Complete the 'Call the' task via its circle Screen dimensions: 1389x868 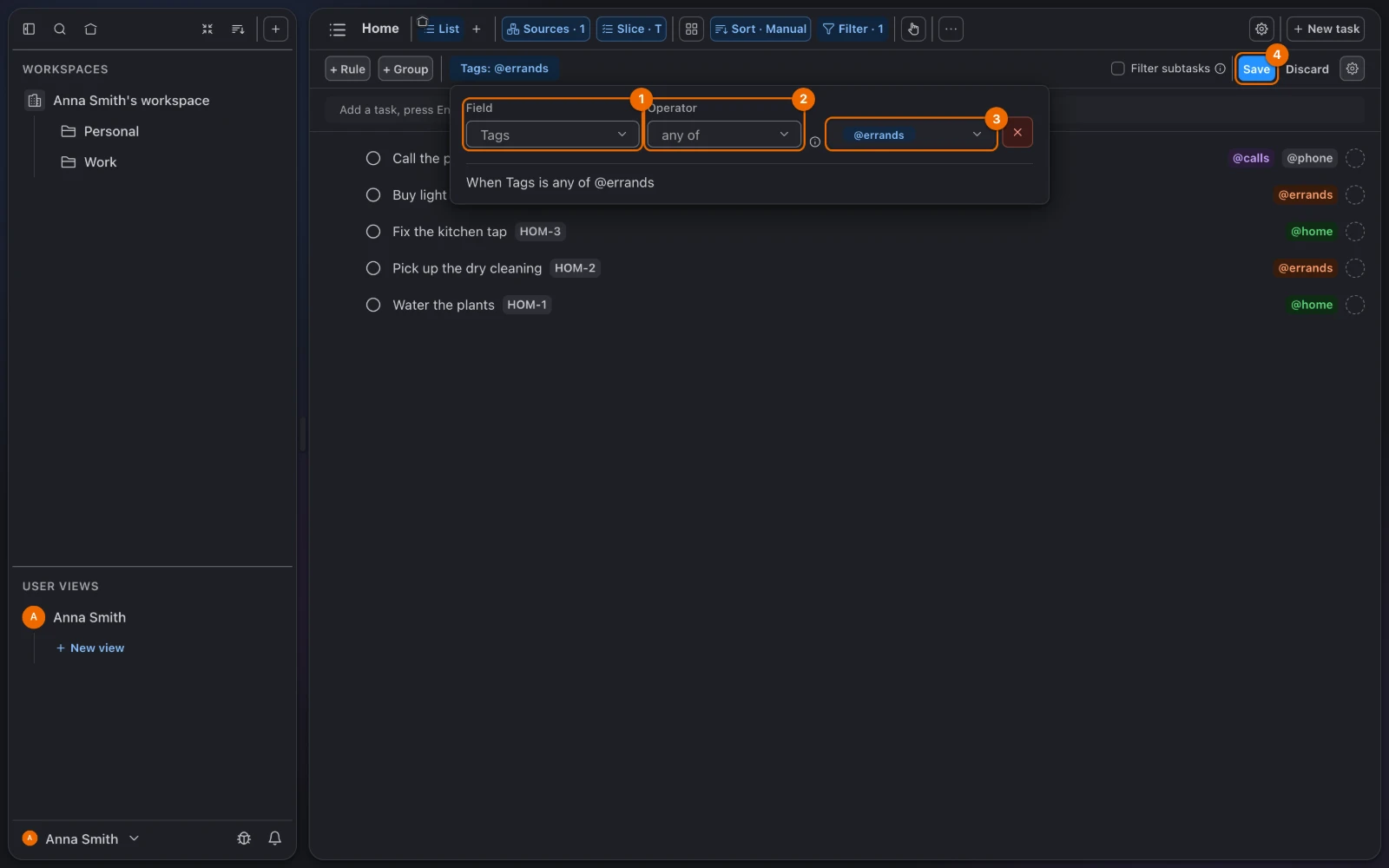tap(373, 158)
